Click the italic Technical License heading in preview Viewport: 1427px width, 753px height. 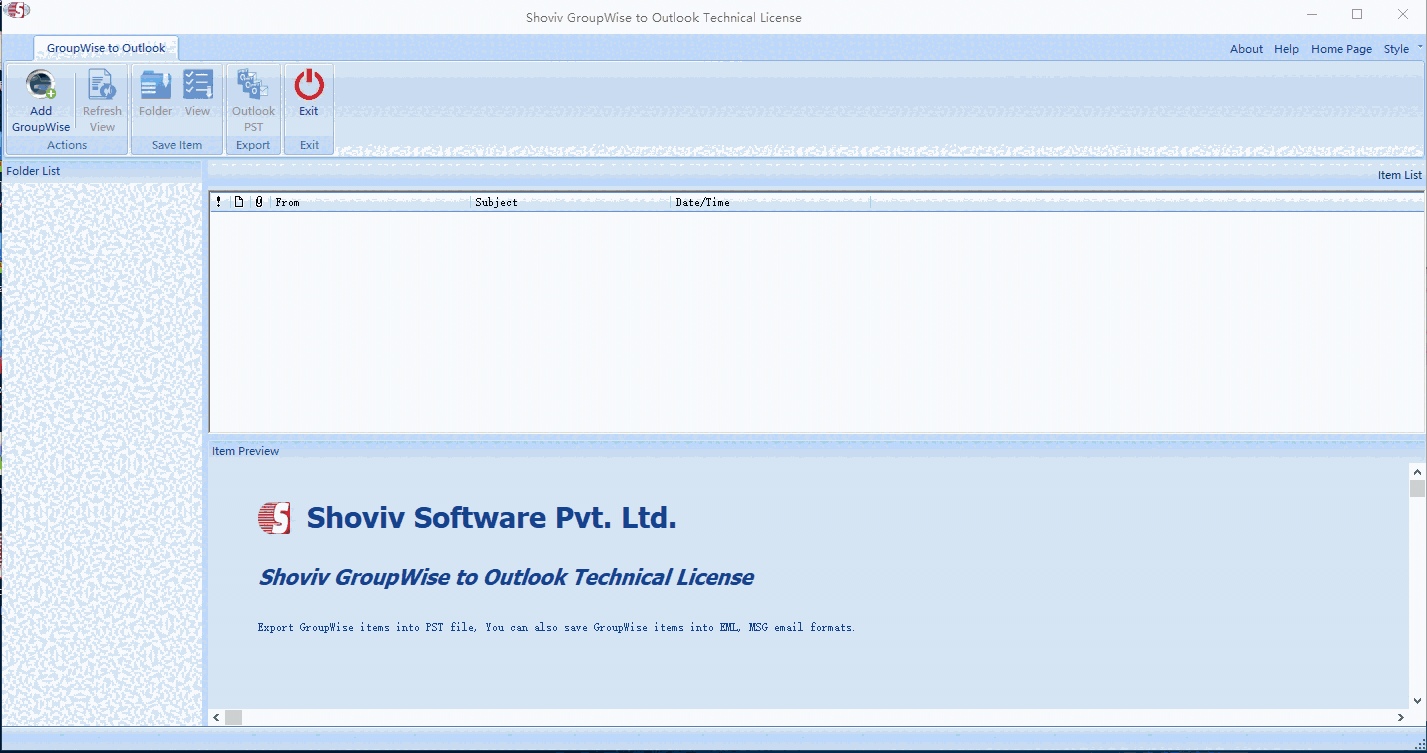(x=506, y=577)
